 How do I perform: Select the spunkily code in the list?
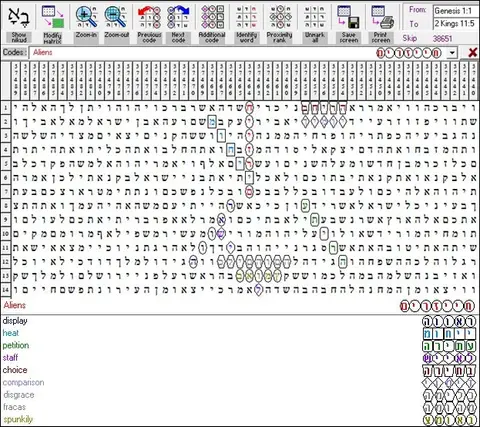click(18, 419)
